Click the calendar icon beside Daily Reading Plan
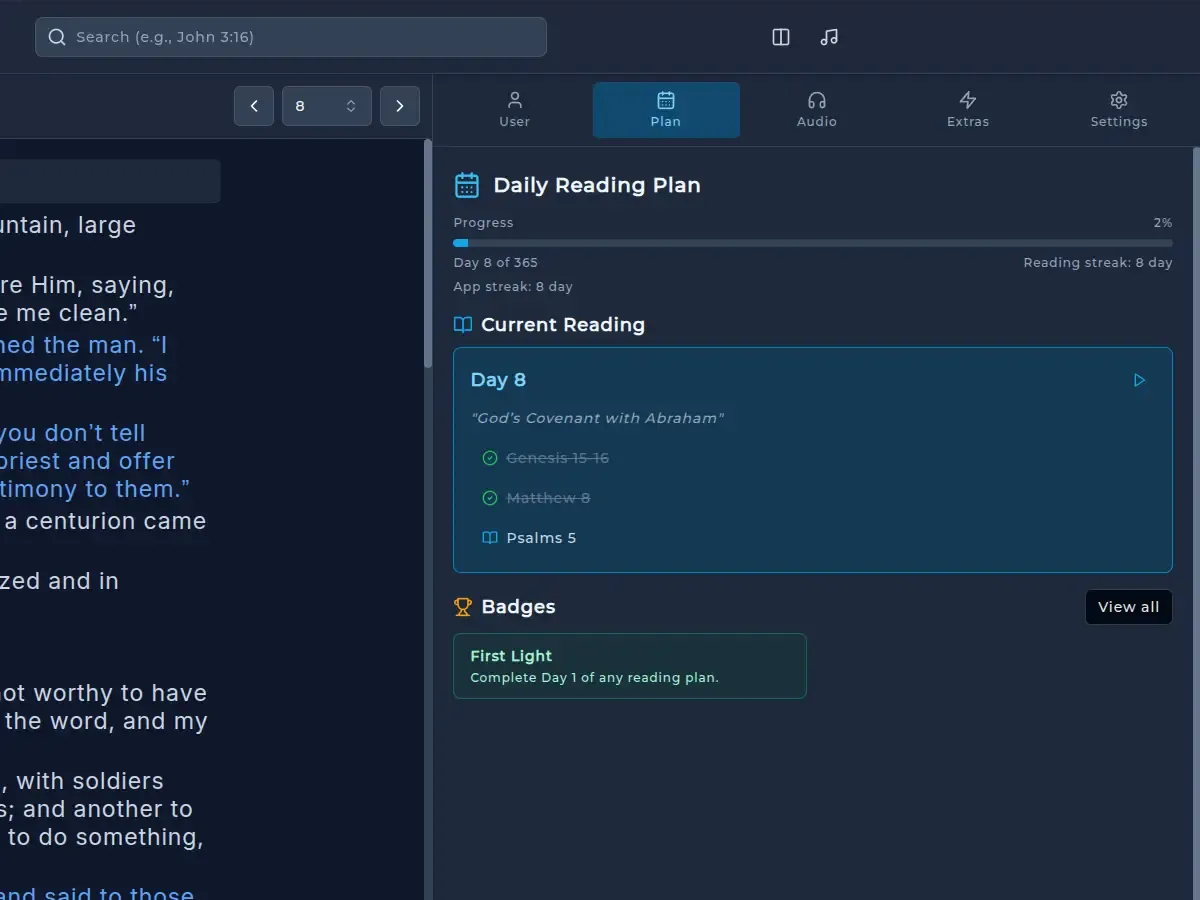 pos(466,184)
